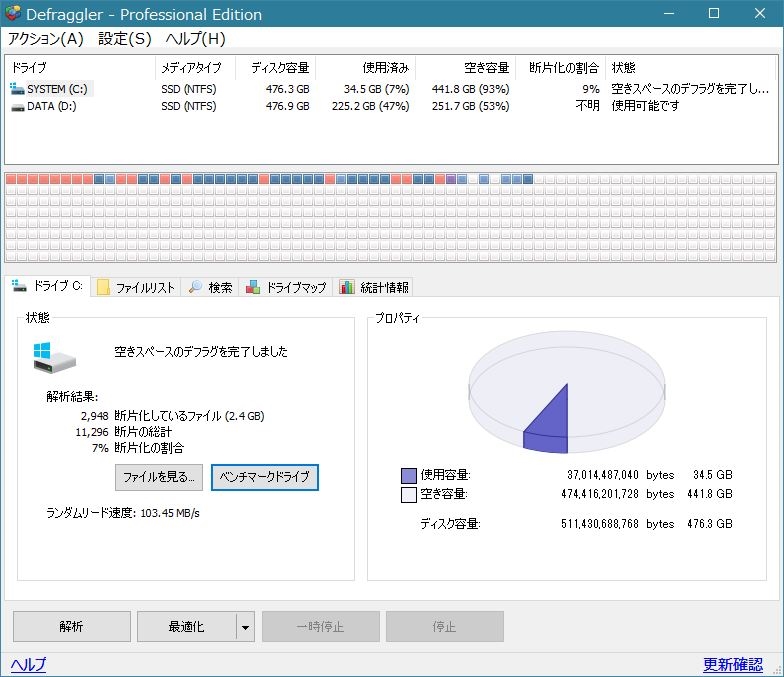Click the 225.2 GB (47%) used cell
The height and width of the screenshot is (677, 784).
point(370,106)
